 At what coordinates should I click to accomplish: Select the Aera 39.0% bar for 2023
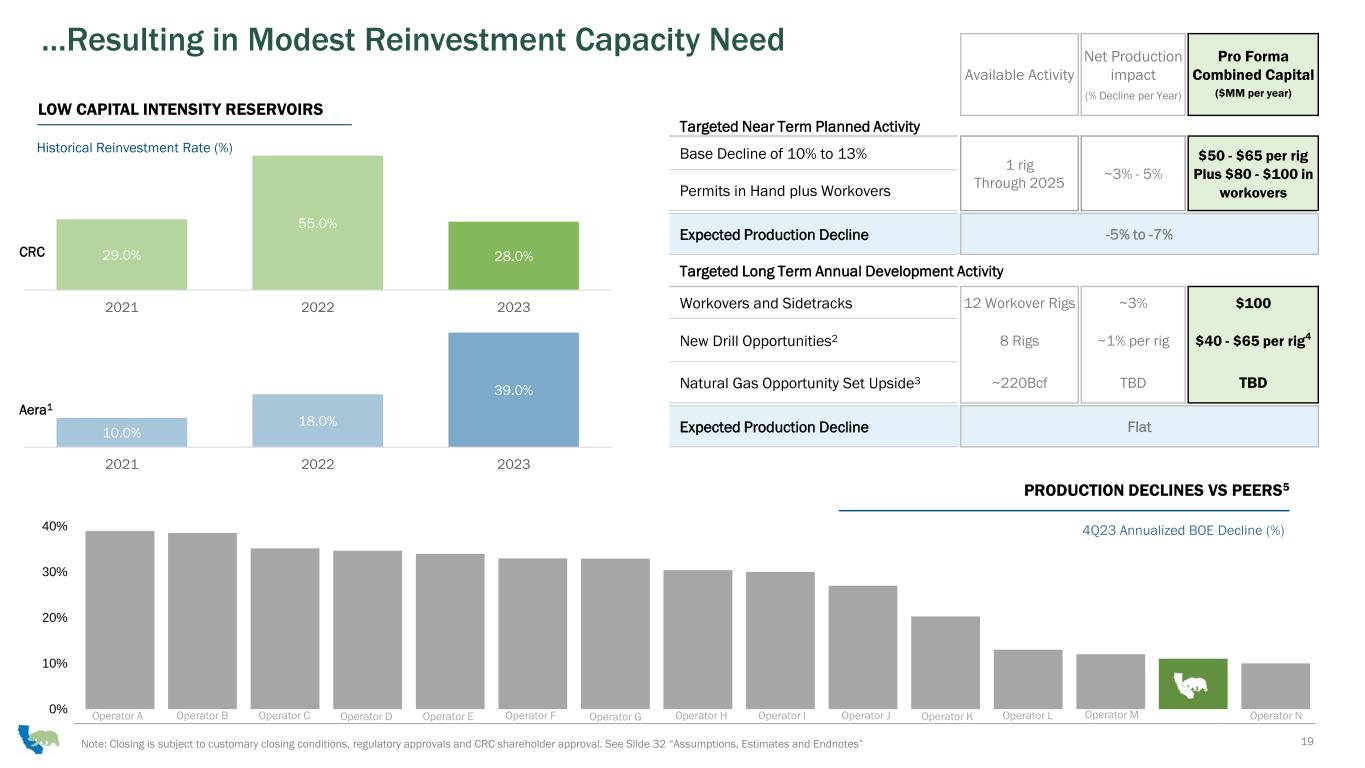click(x=514, y=389)
